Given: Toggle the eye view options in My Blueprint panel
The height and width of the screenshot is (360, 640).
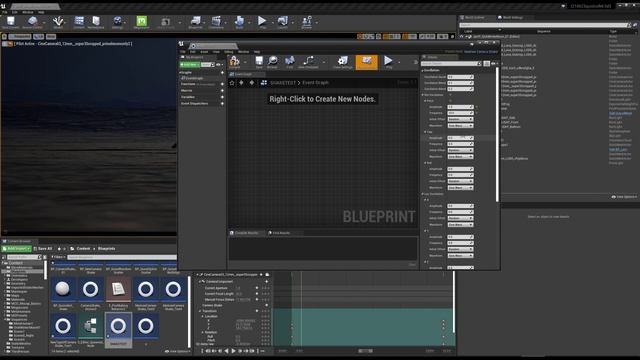Looking at the screenshot, I should pyautogui.click(x=219, y=64).
